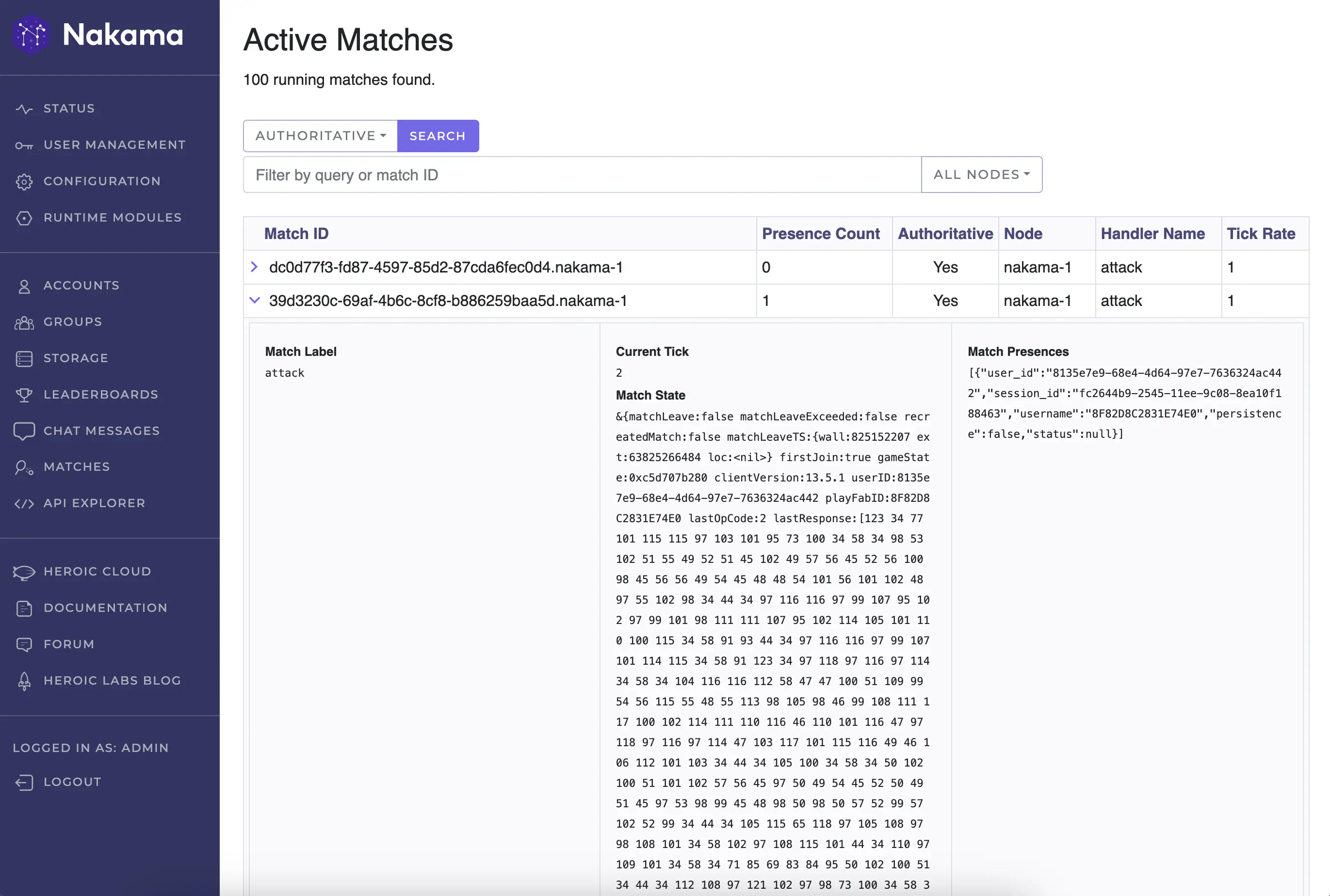
Task: Select match ID 39d3230c-69af-4b6c text
Action: (448, 301)
